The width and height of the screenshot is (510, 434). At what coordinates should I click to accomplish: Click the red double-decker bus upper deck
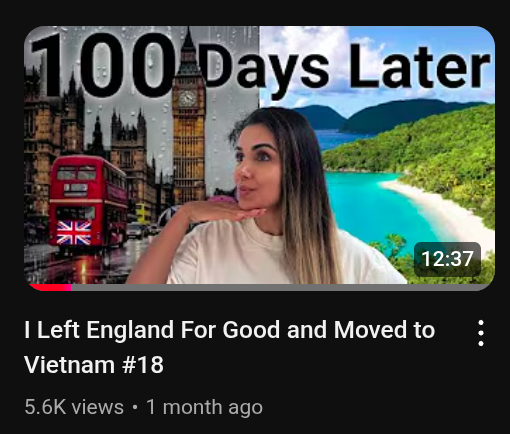(x=88, y=177)
